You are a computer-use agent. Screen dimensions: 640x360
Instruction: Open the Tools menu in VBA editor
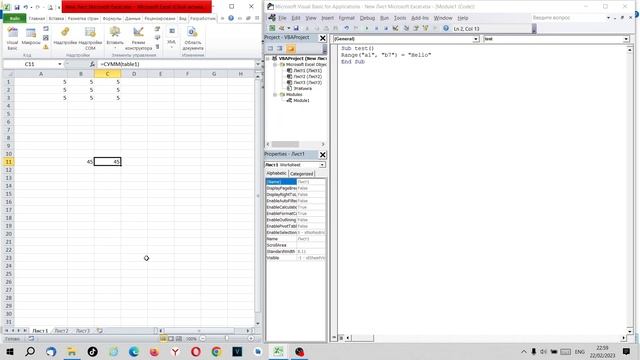coord(400,18)
